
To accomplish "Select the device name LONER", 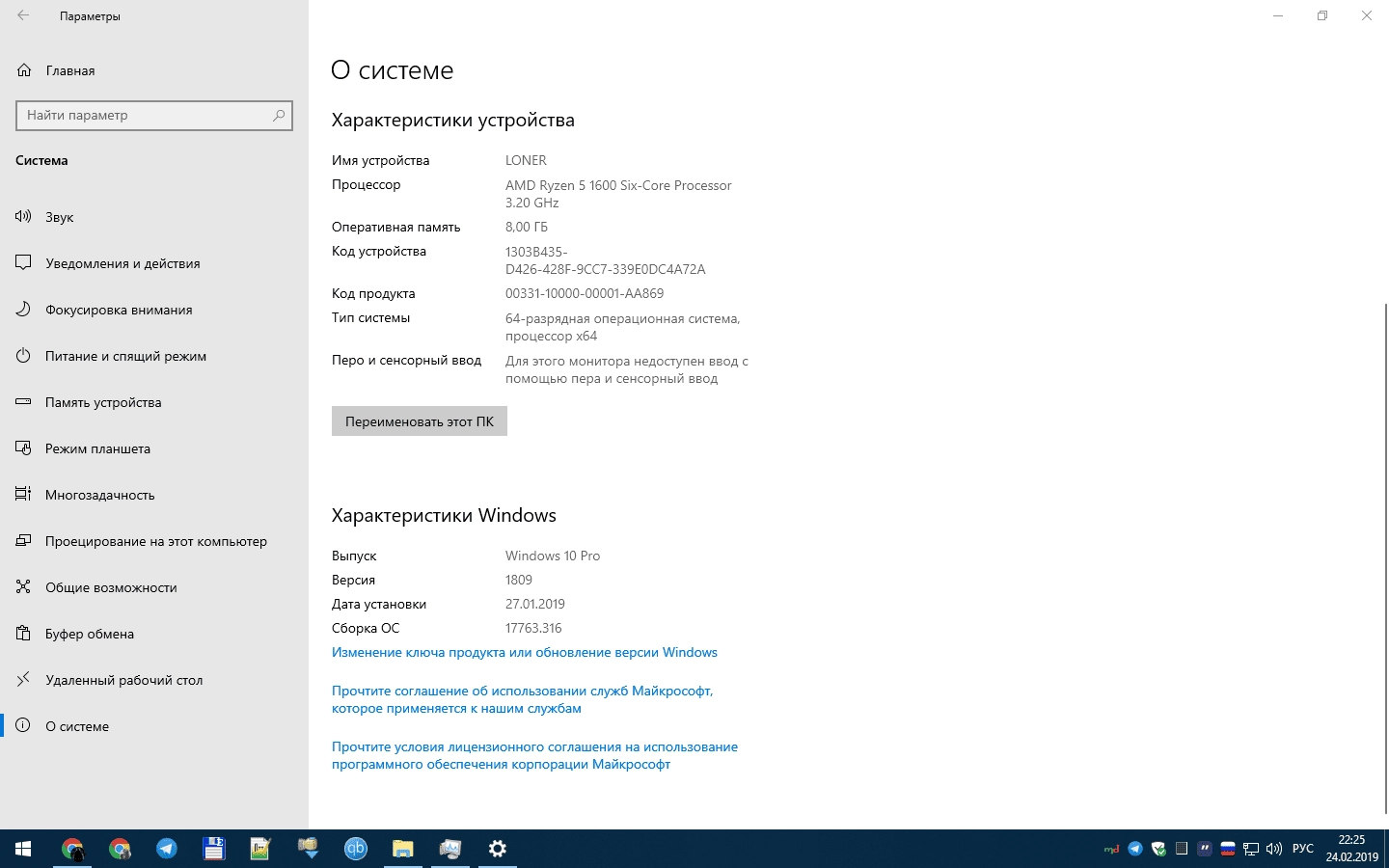I will (x=526, y=160).
